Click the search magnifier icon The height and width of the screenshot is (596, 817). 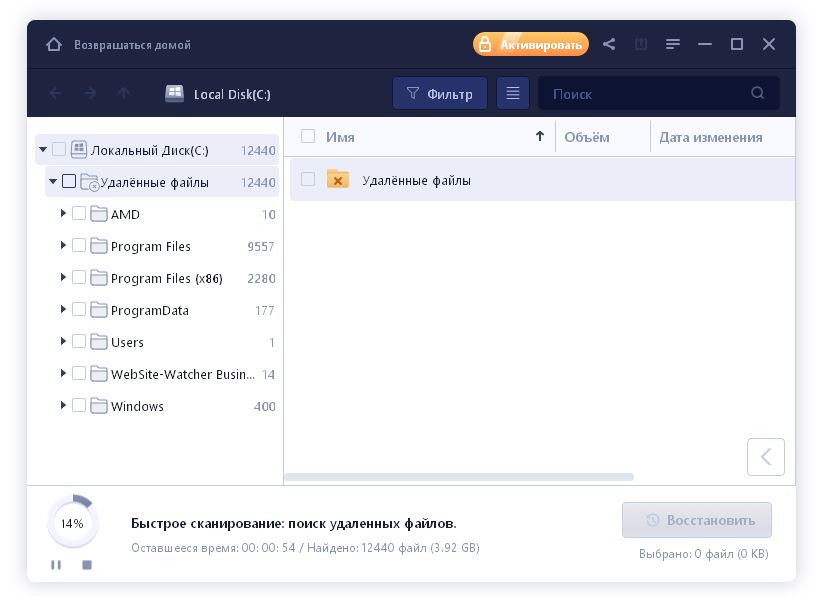pos(758,93)
